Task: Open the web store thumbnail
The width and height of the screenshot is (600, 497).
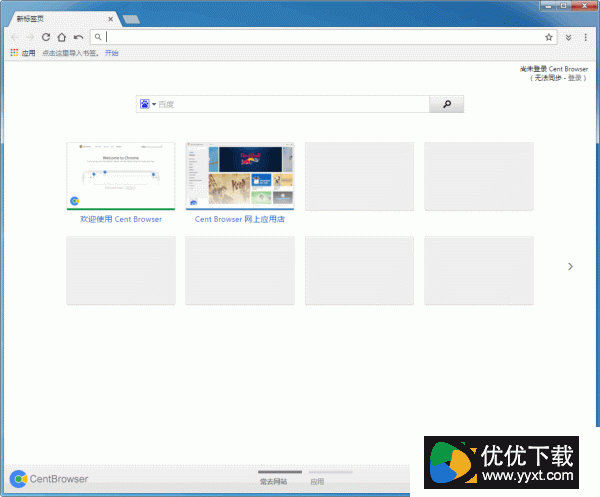Action: point(240,176)
